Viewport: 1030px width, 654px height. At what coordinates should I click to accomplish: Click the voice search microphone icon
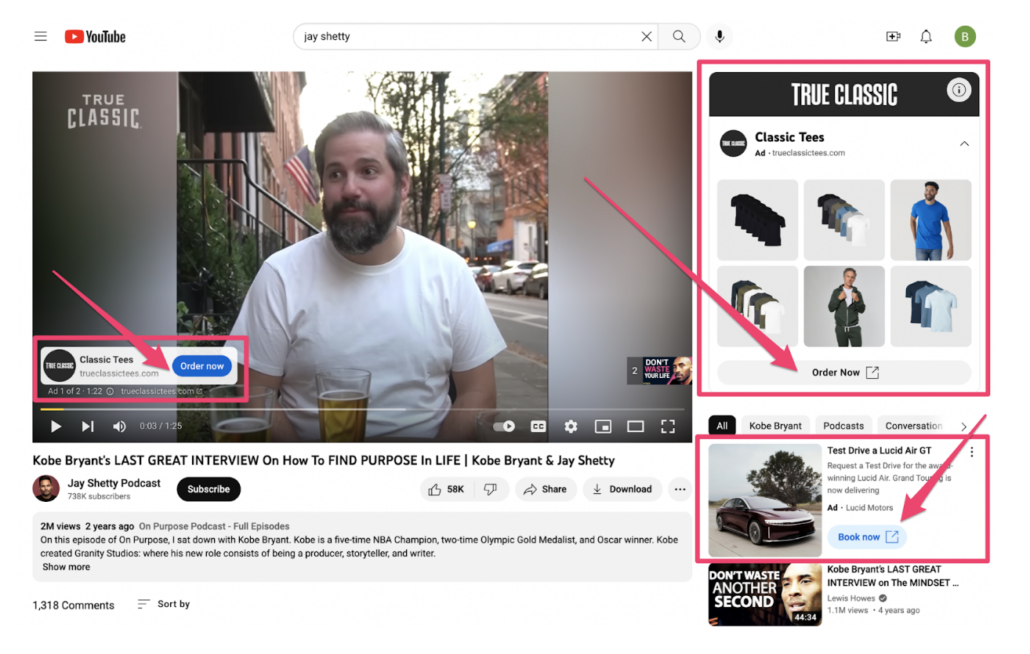point(718,37)
